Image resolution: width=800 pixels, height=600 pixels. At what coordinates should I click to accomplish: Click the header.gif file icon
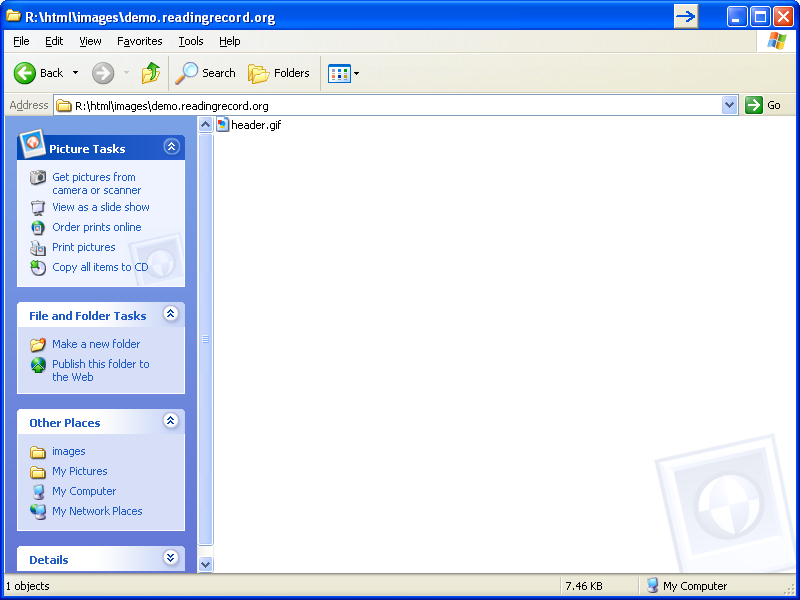(x=222, y=124)
